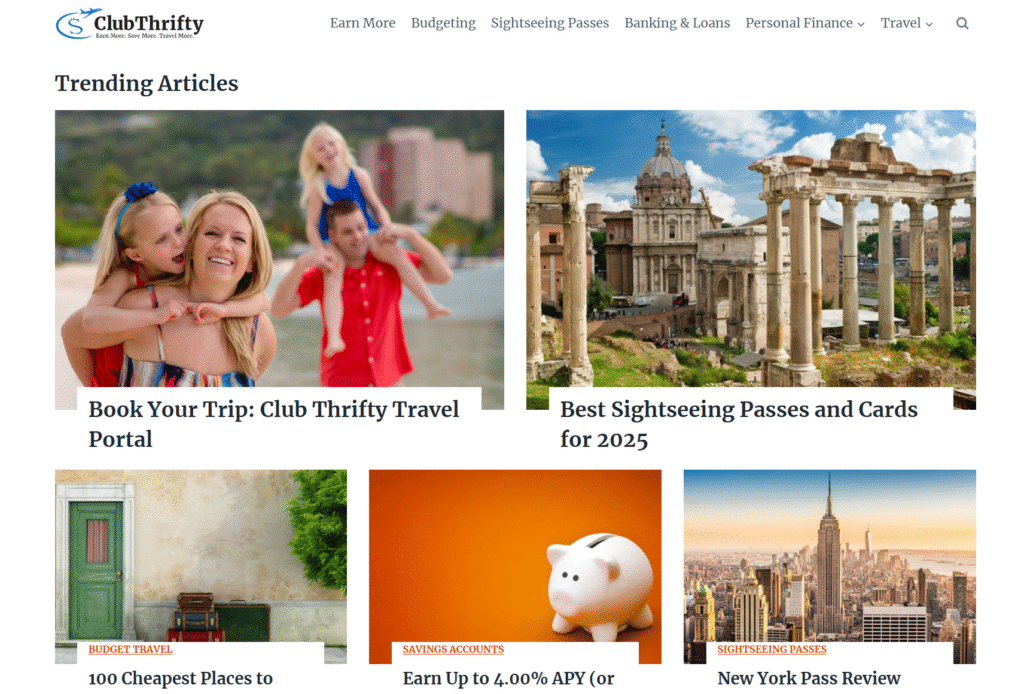
Task: Open the ClubThrifty logo homepage link
Action: pos(129,24)
